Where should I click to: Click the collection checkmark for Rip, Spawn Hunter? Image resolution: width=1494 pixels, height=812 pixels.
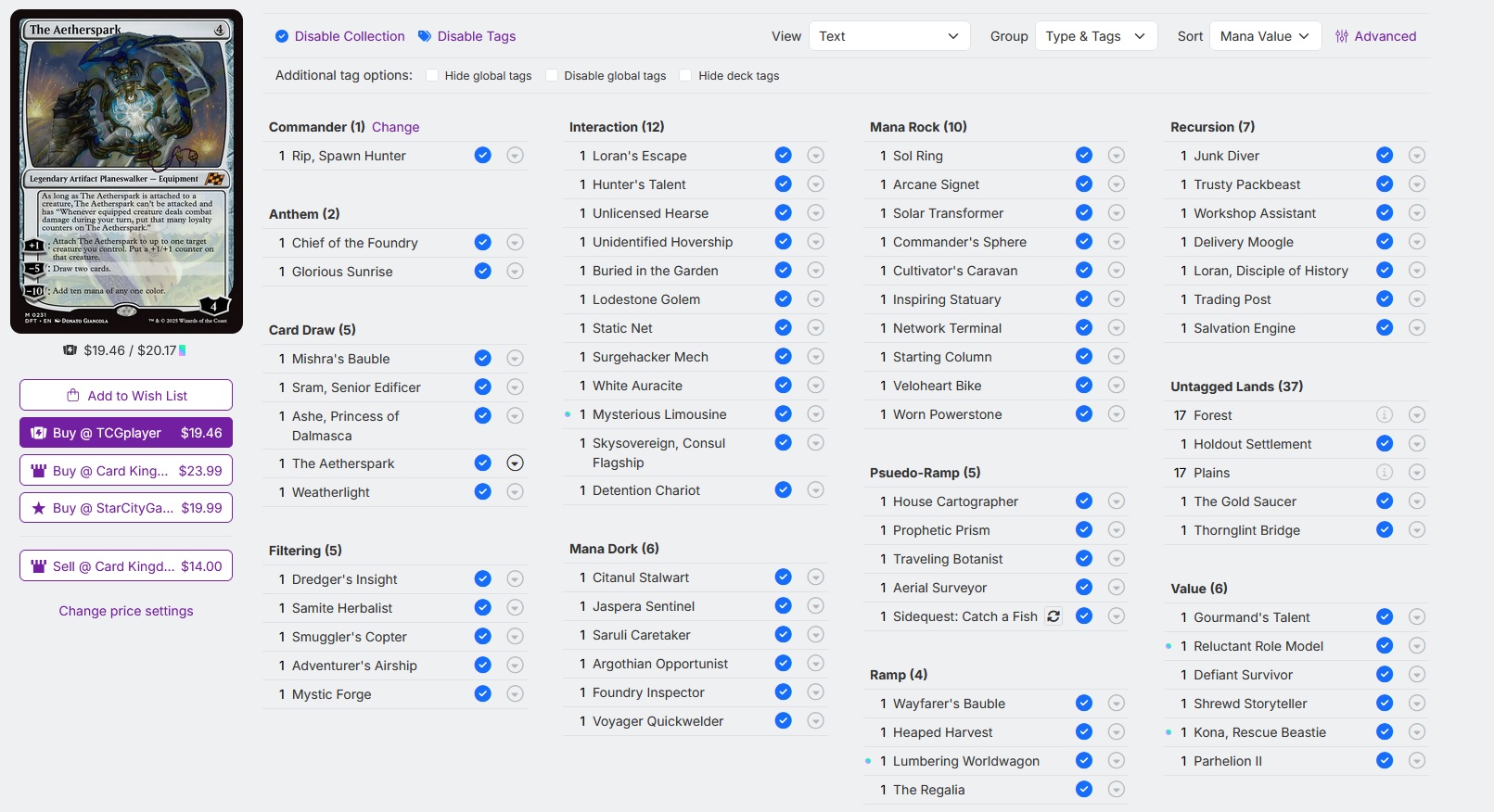[x=483, y=156]
